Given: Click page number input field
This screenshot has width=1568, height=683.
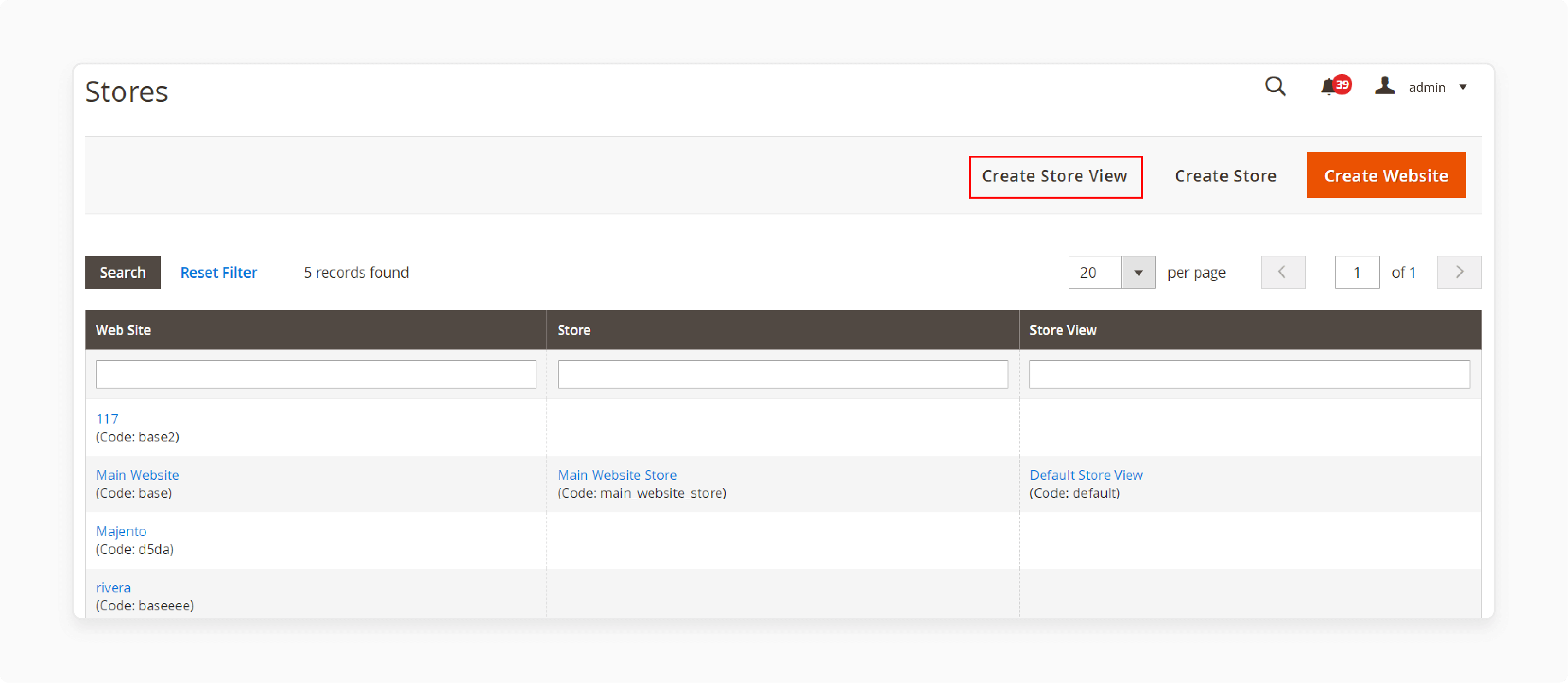Looking at the screenshot, I should pyautogui.click(x=1357, y=272).
